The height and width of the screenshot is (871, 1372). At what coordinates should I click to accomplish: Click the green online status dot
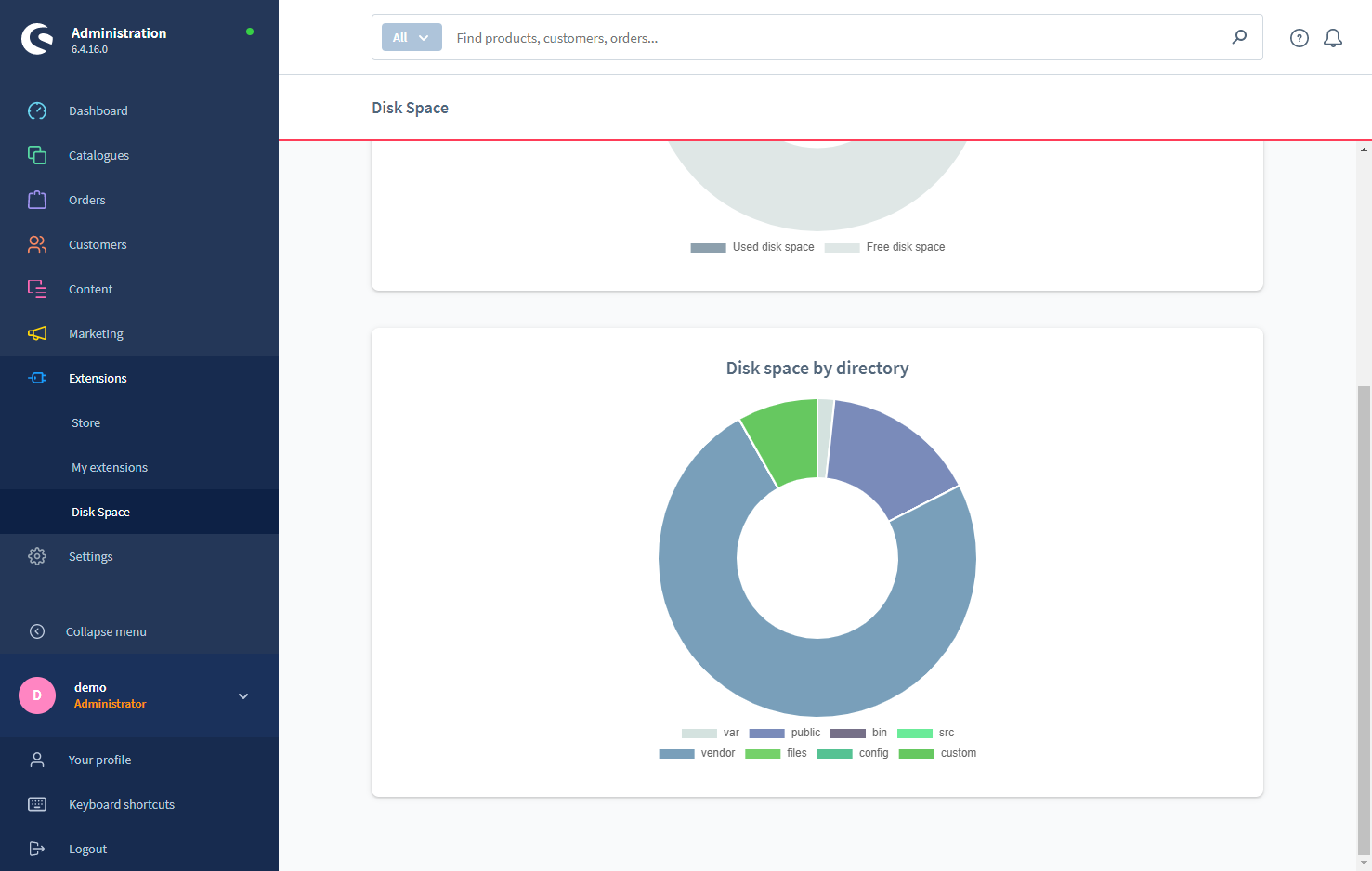(250, 32)
